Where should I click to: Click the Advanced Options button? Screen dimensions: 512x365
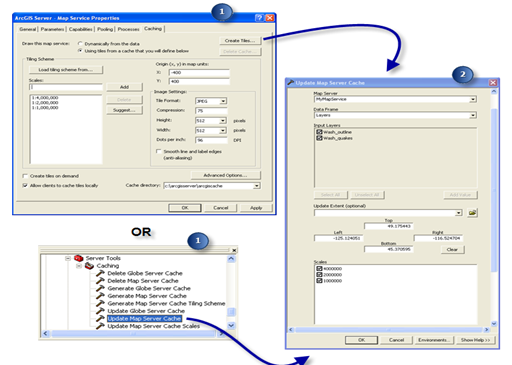point(225,175)
